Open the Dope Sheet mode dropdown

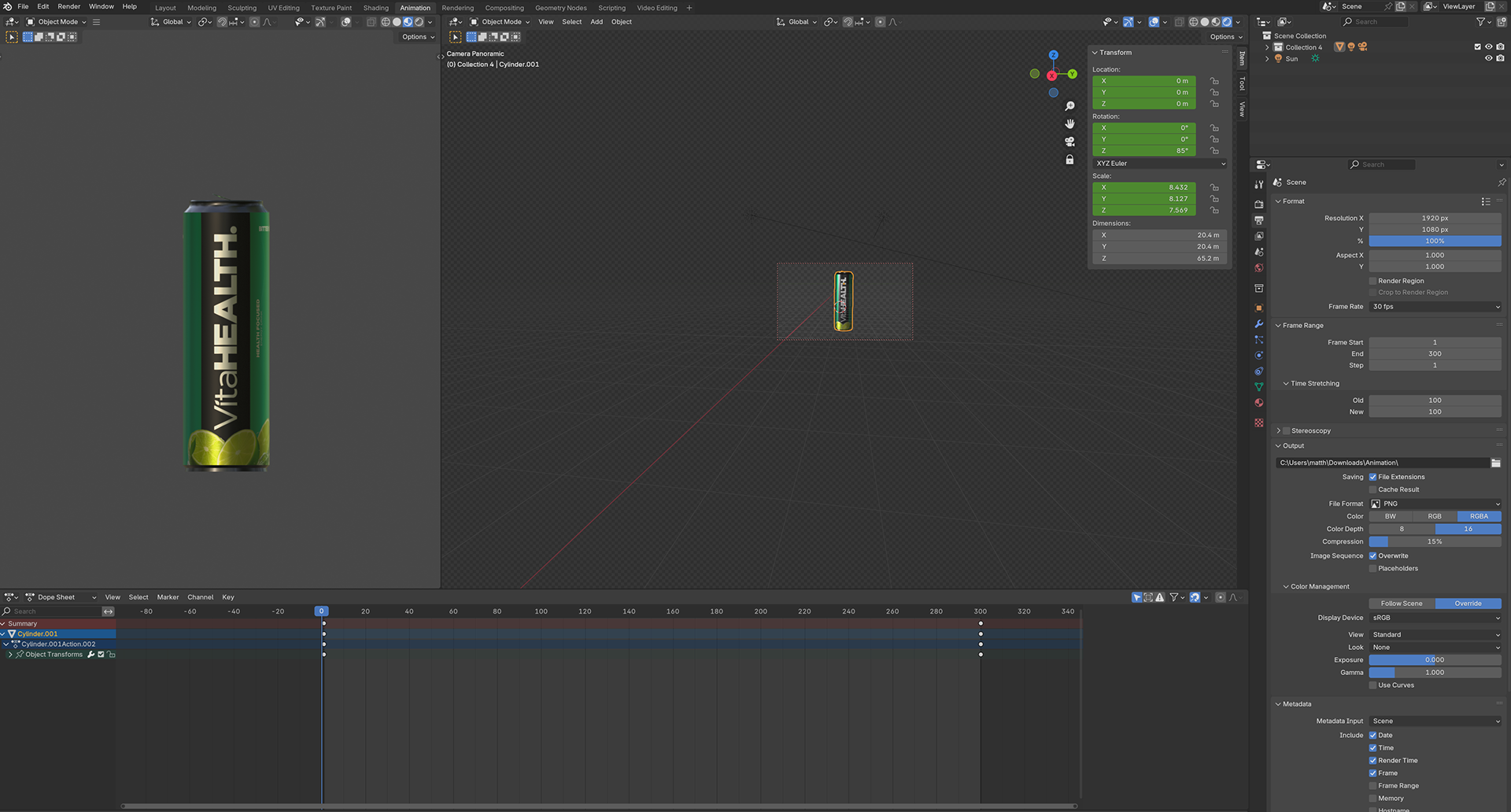pos(61,597)
